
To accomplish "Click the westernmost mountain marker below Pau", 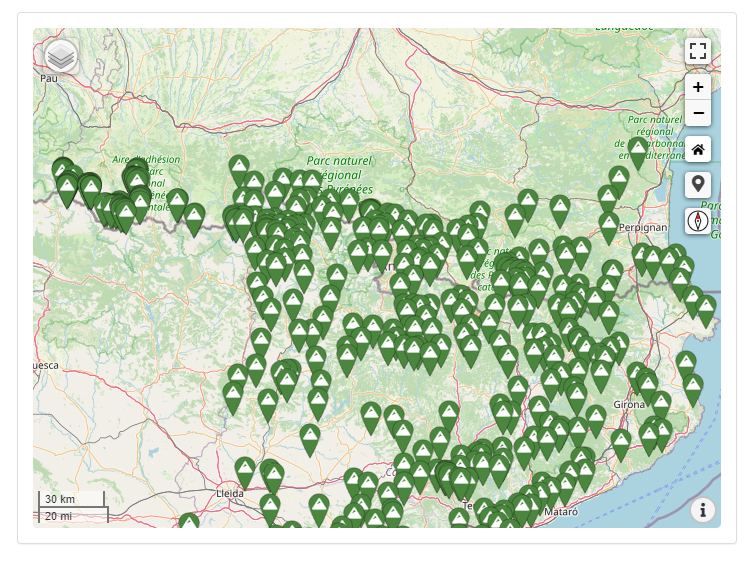I will (x=63, y=171).
